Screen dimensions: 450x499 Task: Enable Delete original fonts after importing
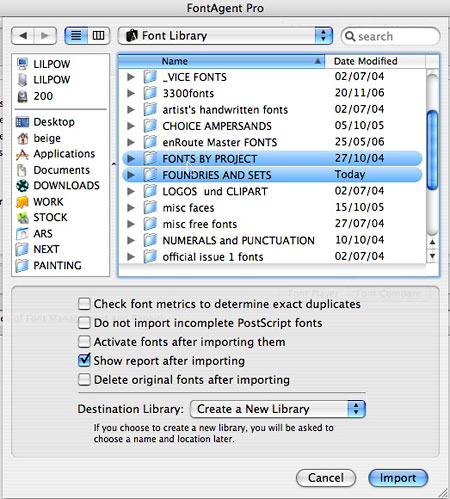point(84,380)
